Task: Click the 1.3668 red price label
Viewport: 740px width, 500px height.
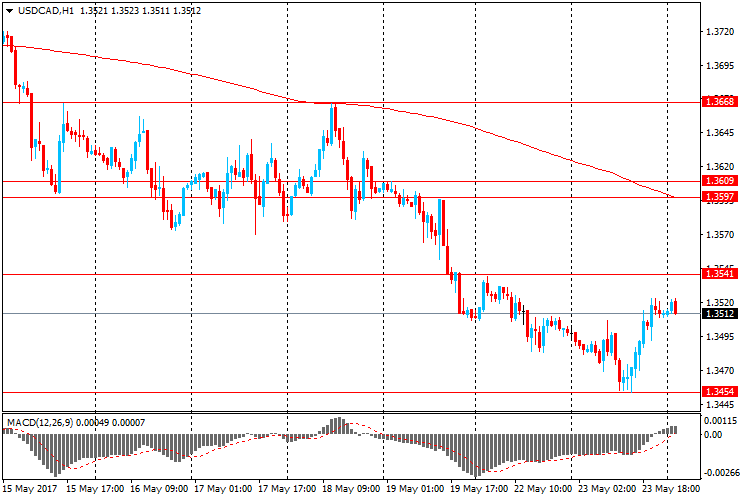Action: pos(718,102)
